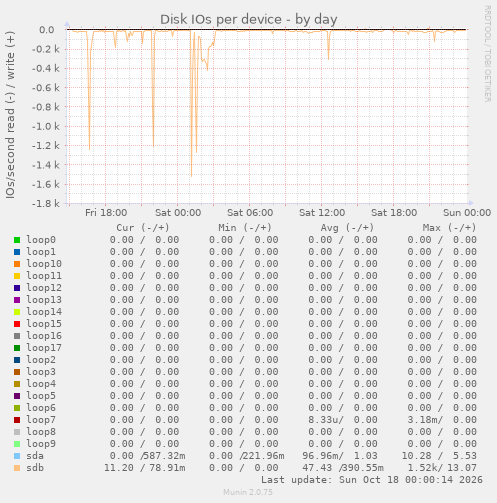Click the loop7 average value '8.33u/ 0.00'
Image resolution: width=497 pixels, height=503 pixels.
pos(343,420)
